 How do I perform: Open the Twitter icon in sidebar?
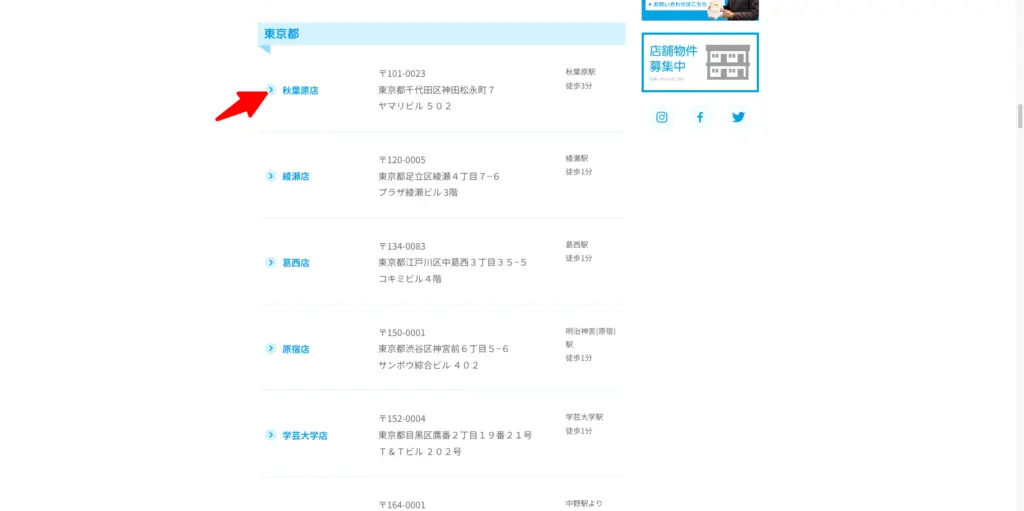tap(738, 118)
